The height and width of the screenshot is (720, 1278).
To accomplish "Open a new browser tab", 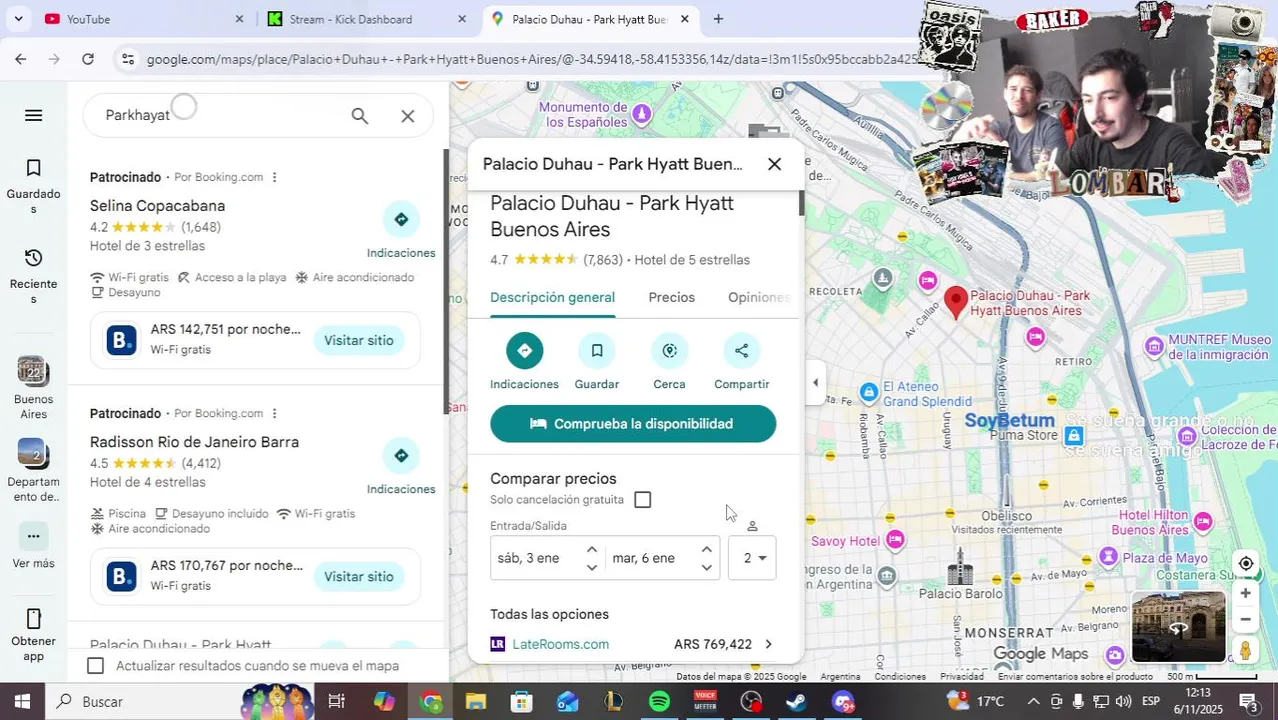I will click(718, 19).
